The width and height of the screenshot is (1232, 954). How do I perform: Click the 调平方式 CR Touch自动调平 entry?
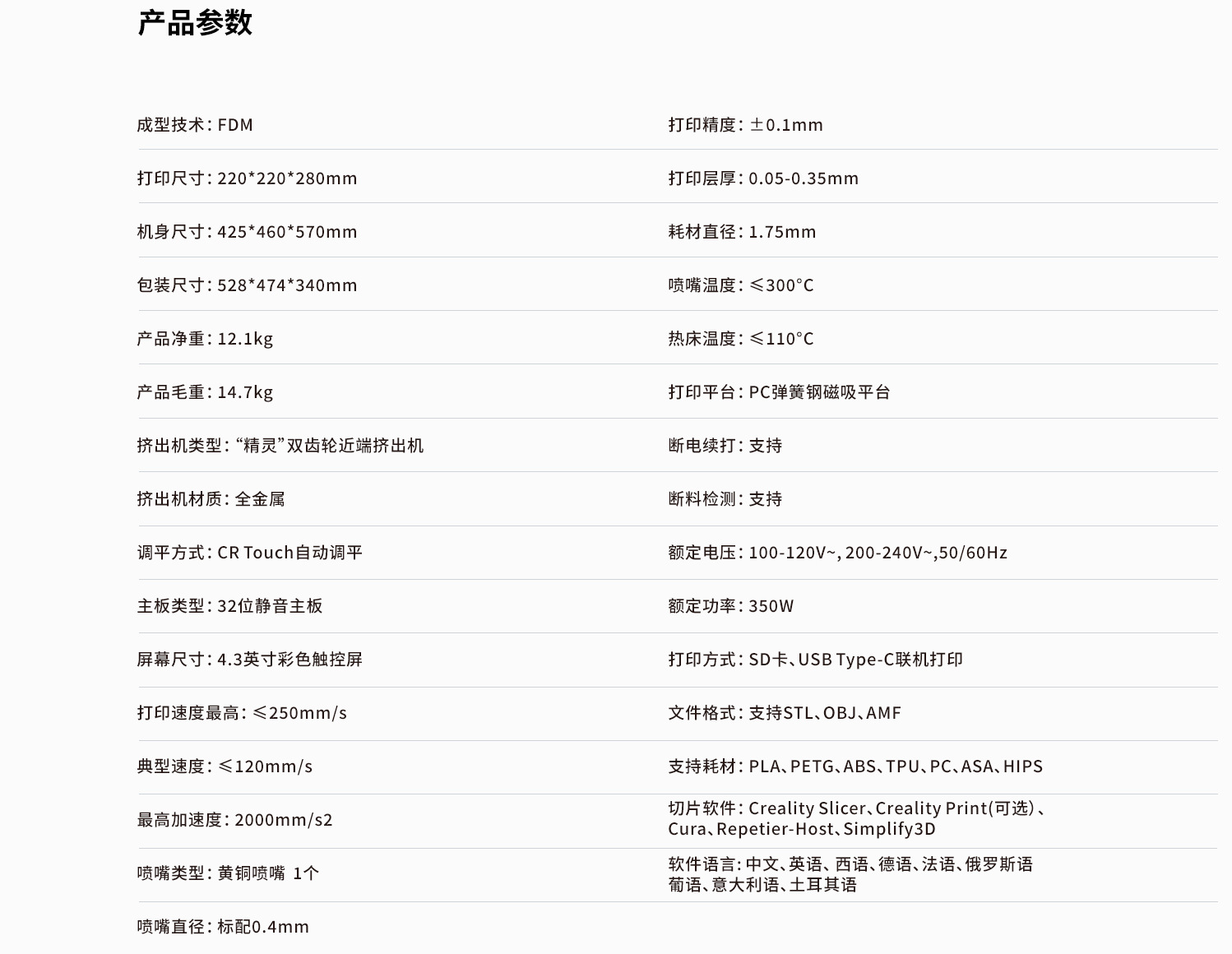(249, 553)
